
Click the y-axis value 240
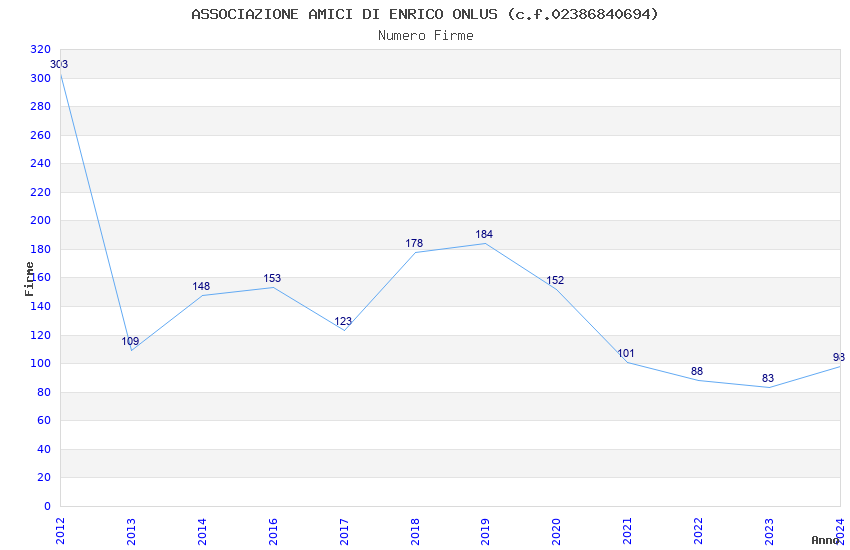(41, 163)
